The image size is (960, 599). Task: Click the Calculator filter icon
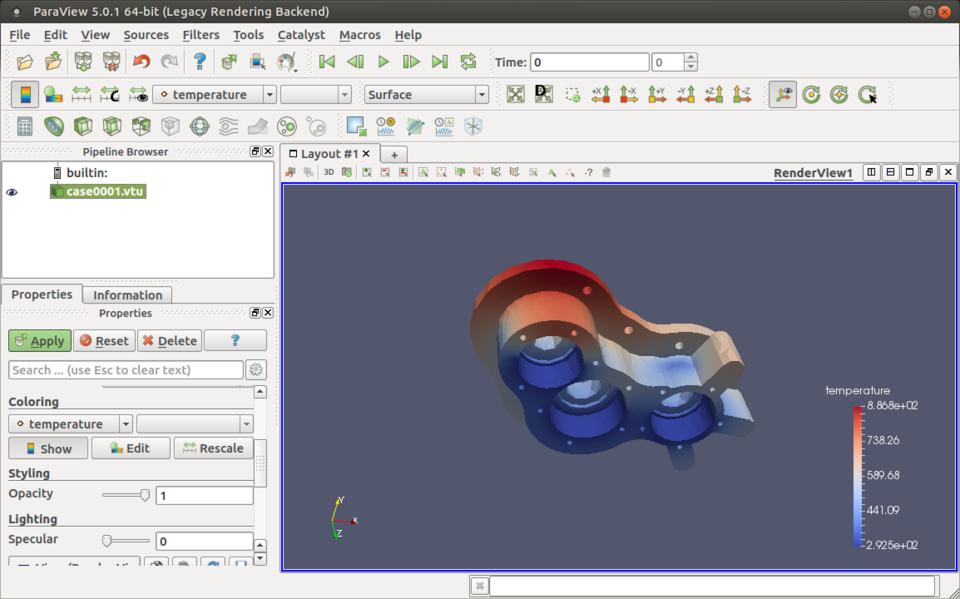pos(25,127)
